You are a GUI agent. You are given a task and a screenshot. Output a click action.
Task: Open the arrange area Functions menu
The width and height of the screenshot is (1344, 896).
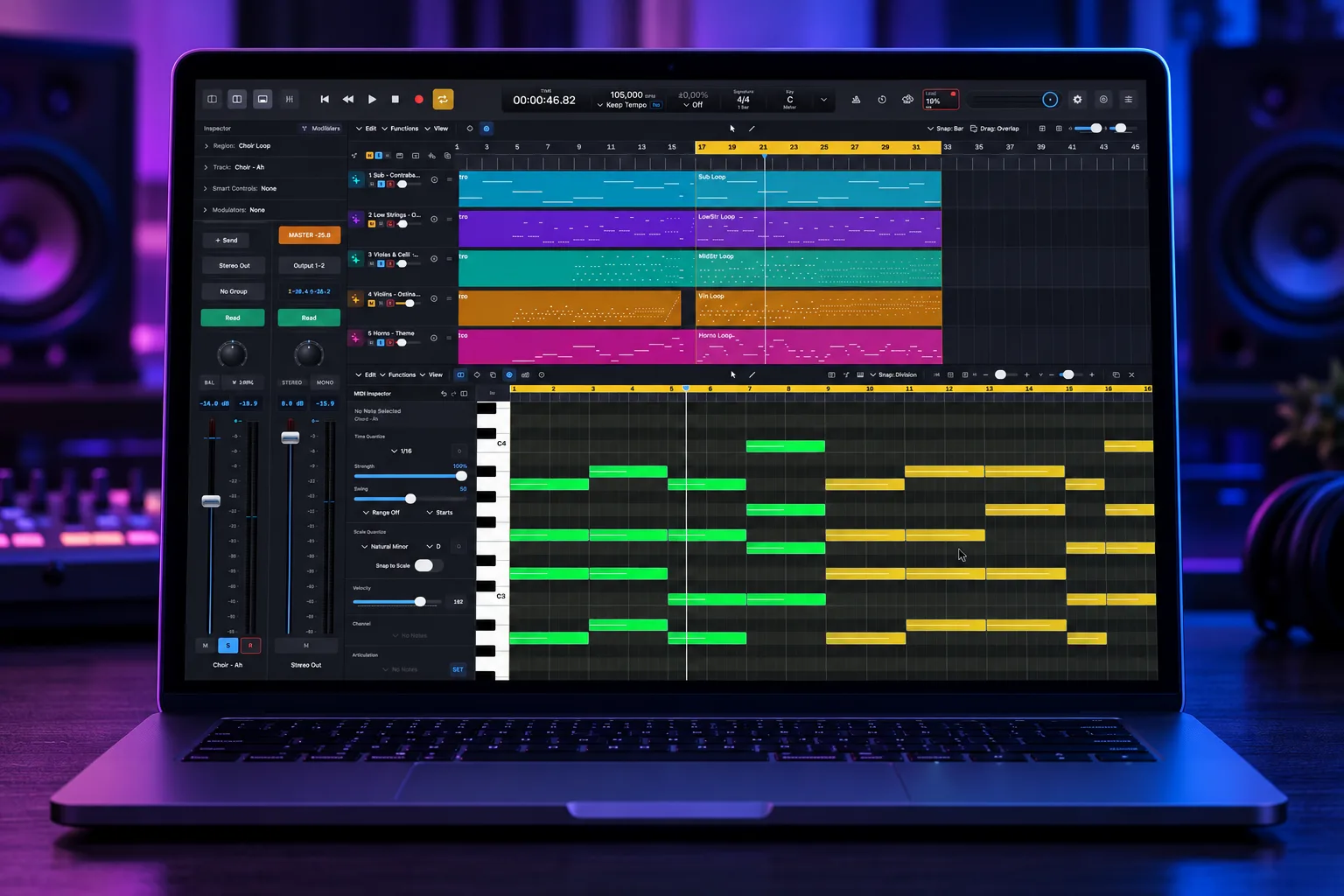tap(400, 129)
